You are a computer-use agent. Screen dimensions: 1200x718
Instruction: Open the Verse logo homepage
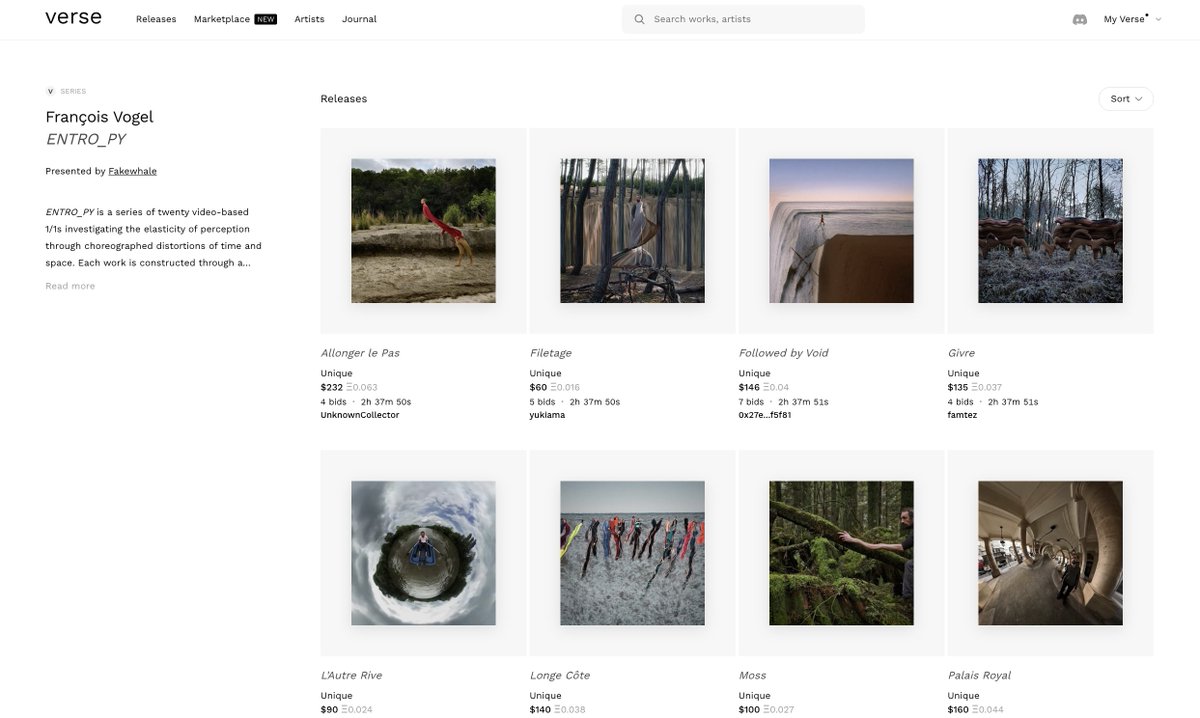coord(73,18)
